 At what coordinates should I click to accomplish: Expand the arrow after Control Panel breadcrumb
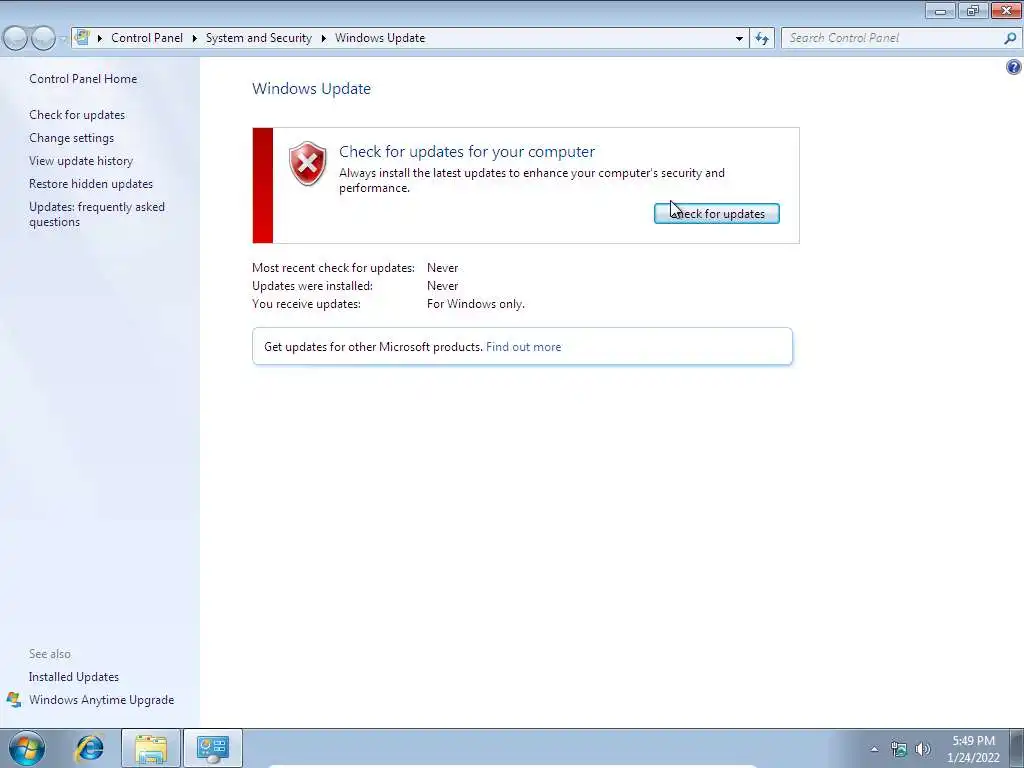click(195, 38)
